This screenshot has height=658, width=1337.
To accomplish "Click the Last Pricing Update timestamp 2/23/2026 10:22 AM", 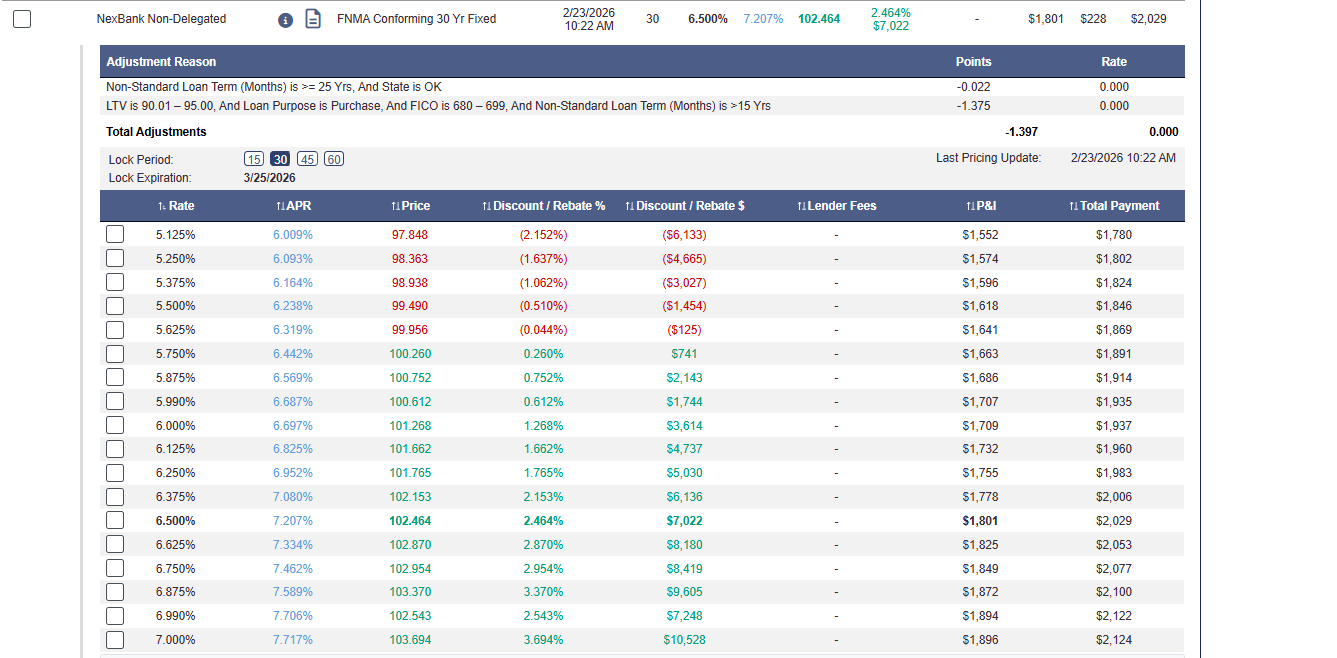I will click(x=1123, y=158).
